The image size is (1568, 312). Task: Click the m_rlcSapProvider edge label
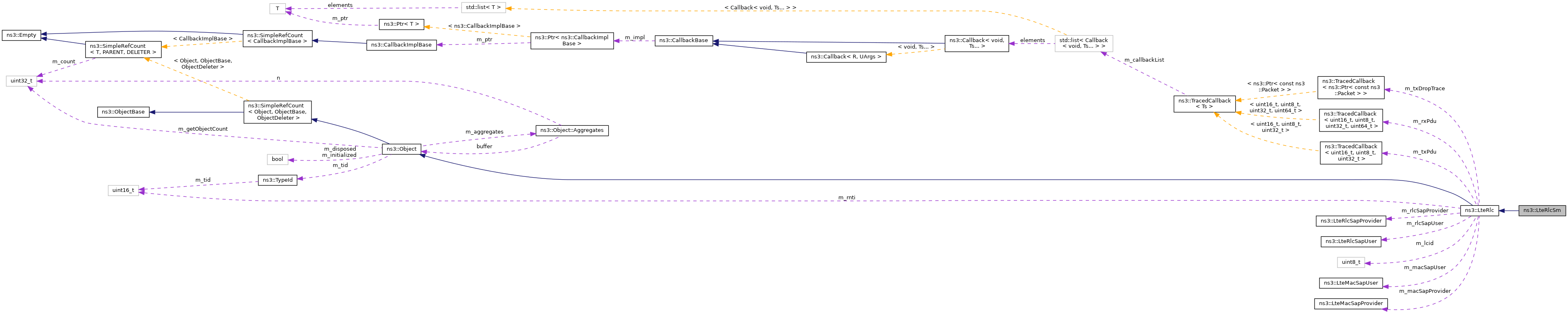[x=1425, y=210]
